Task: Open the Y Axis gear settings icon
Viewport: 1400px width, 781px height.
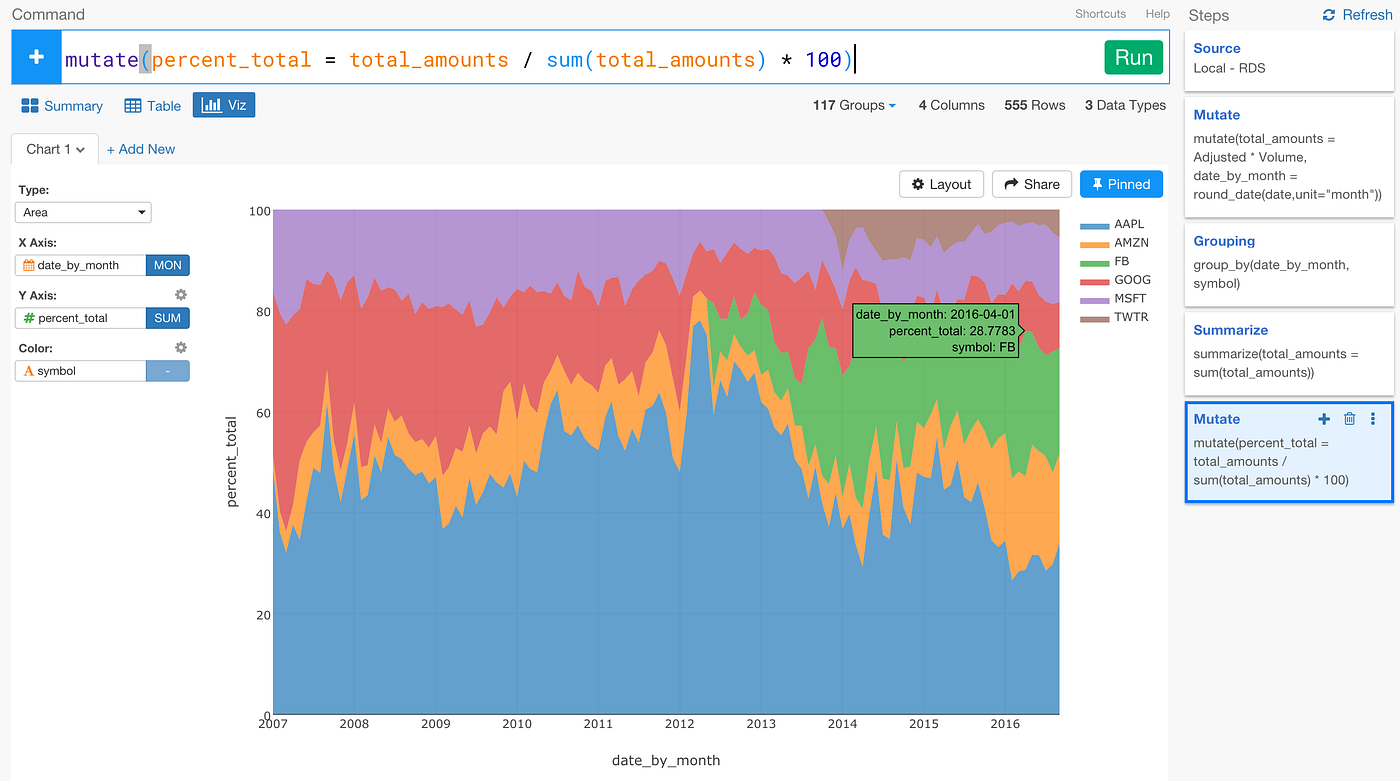Action: click(x=180, y=294)
